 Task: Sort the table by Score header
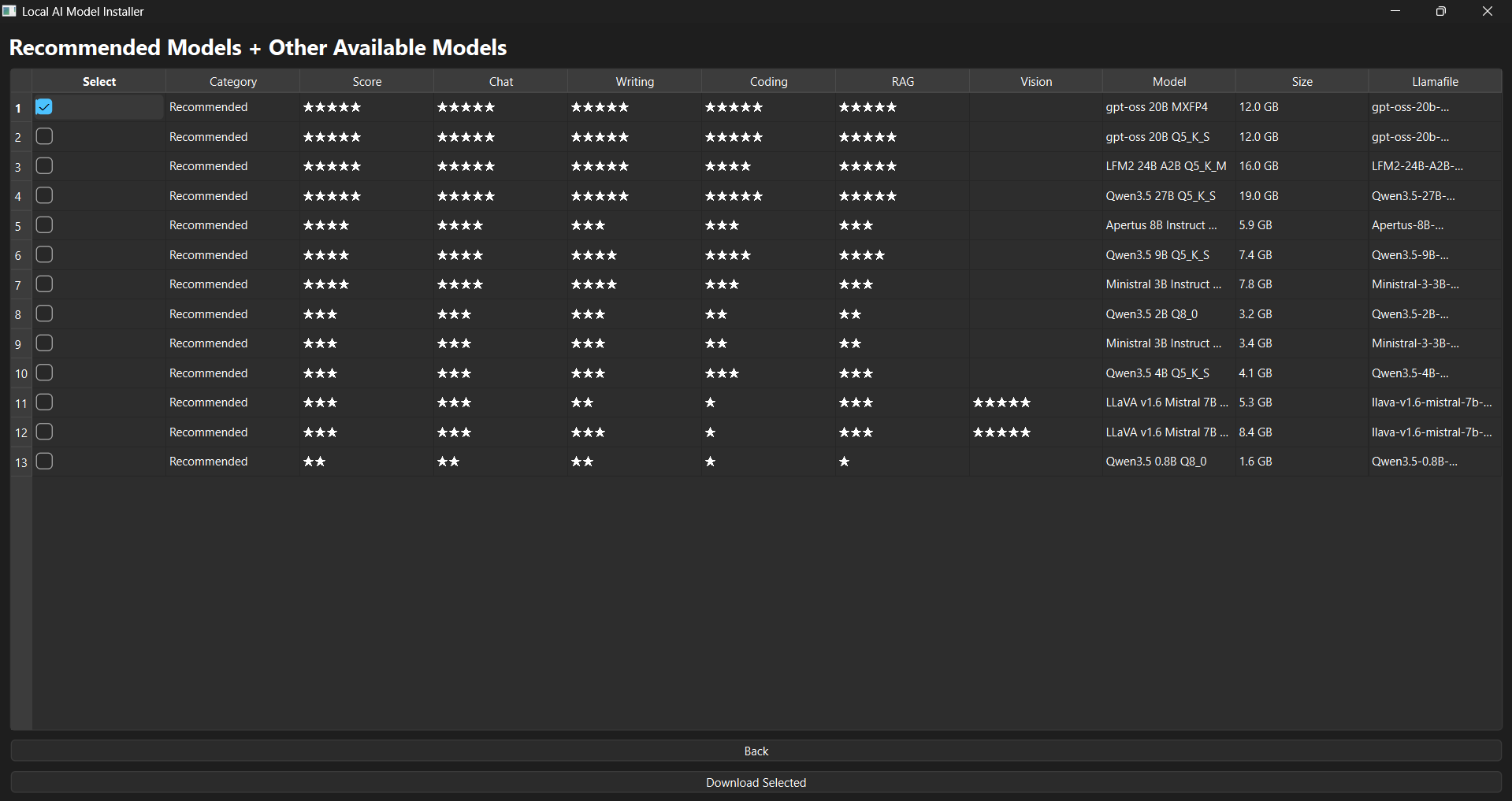click(367, 81)
